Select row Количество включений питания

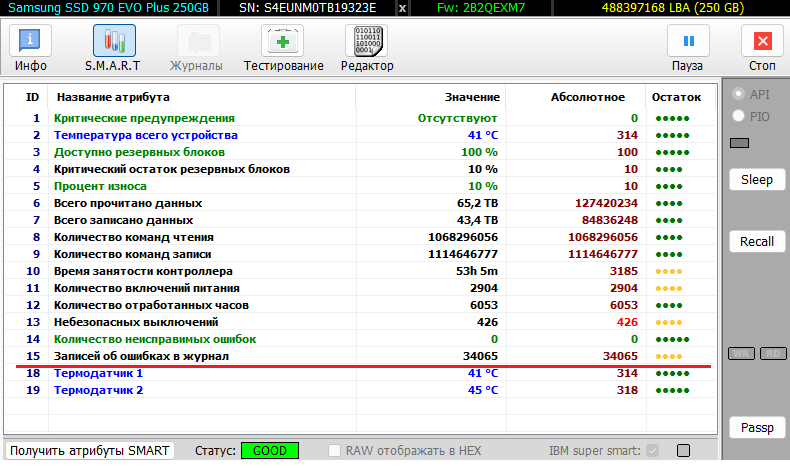(360, 288)
